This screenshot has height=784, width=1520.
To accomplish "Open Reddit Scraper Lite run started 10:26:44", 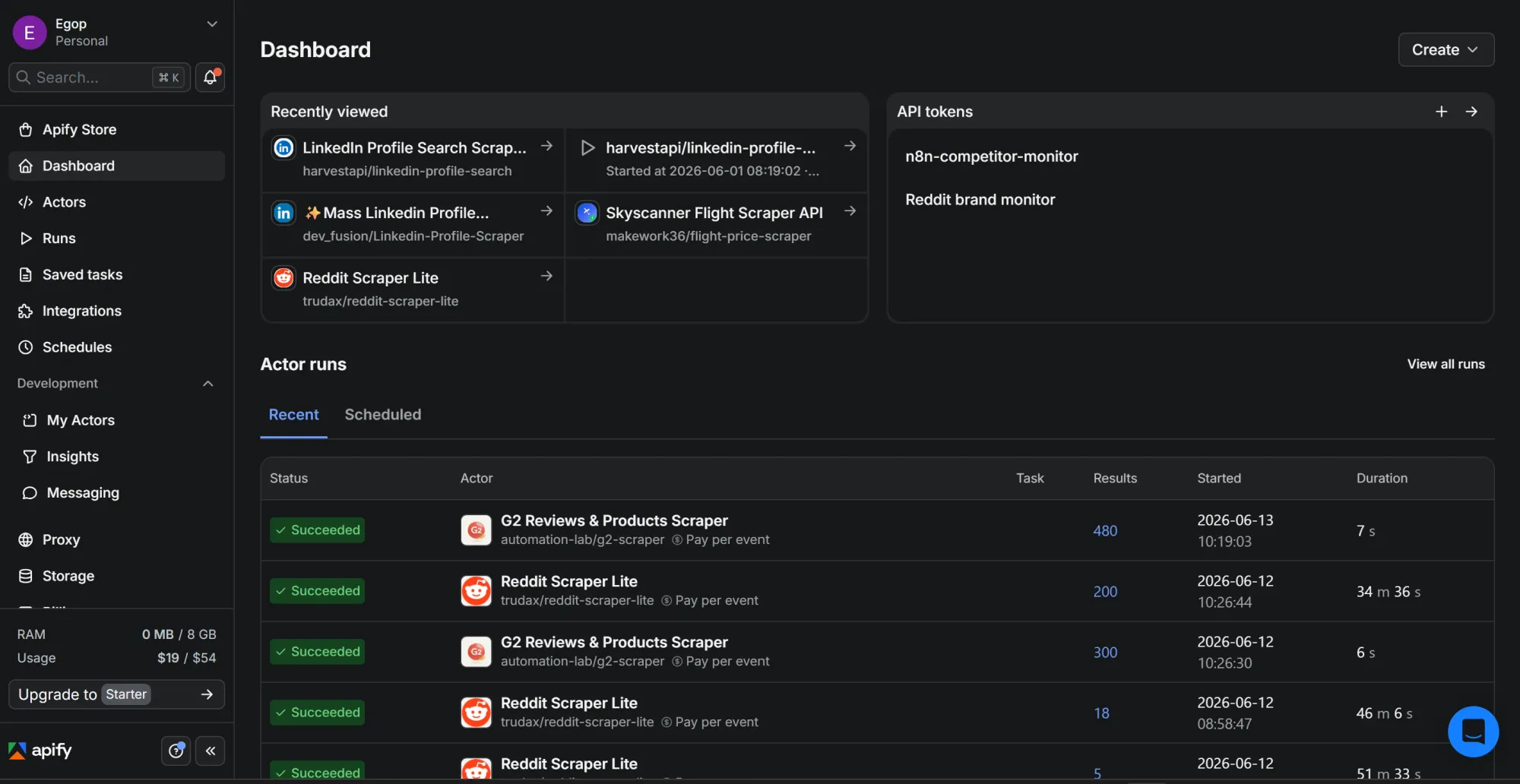I will click(877, 591).
